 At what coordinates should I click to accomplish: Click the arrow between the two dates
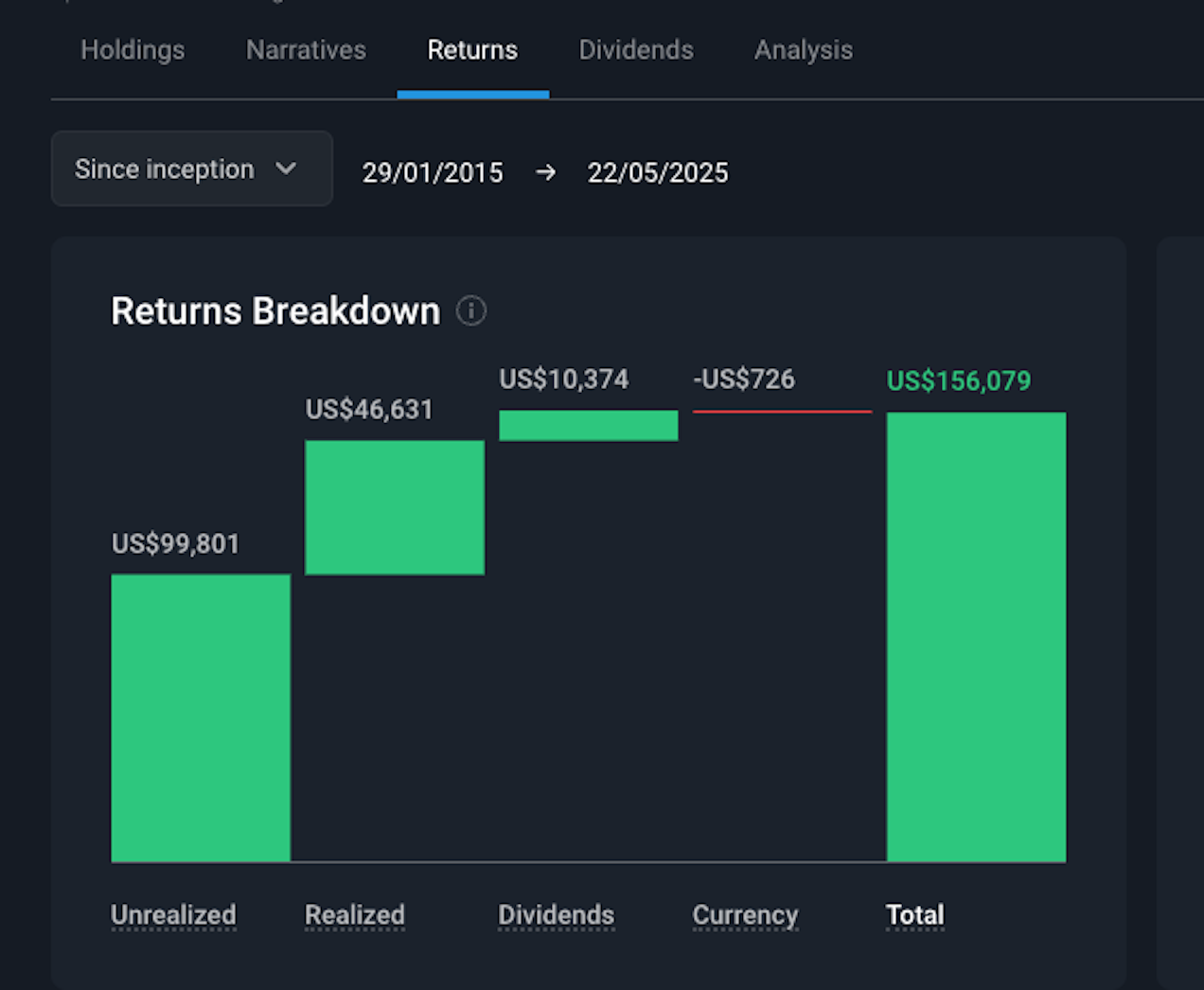click(545, 173)
